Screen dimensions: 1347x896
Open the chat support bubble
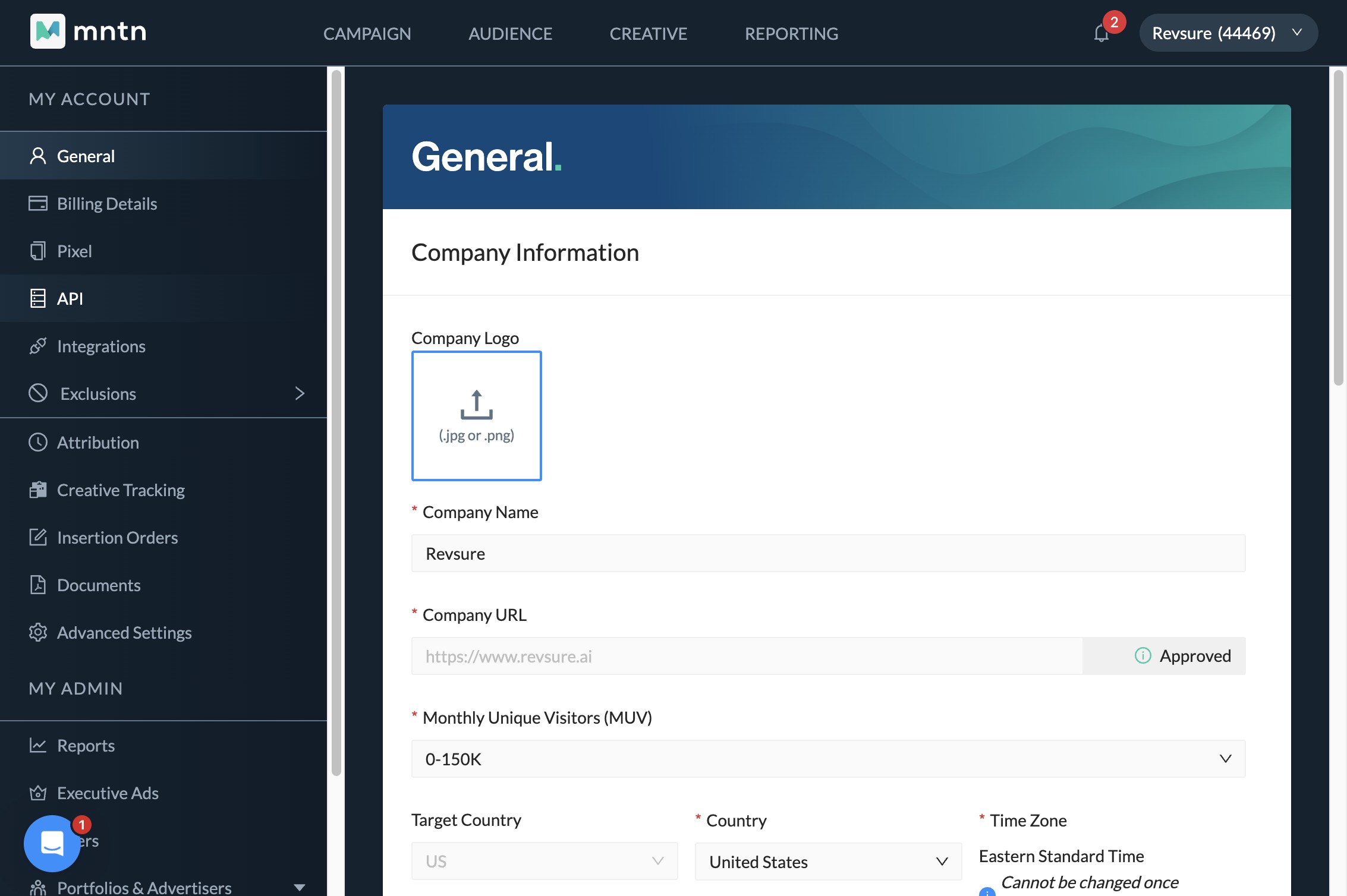(52, 843)
